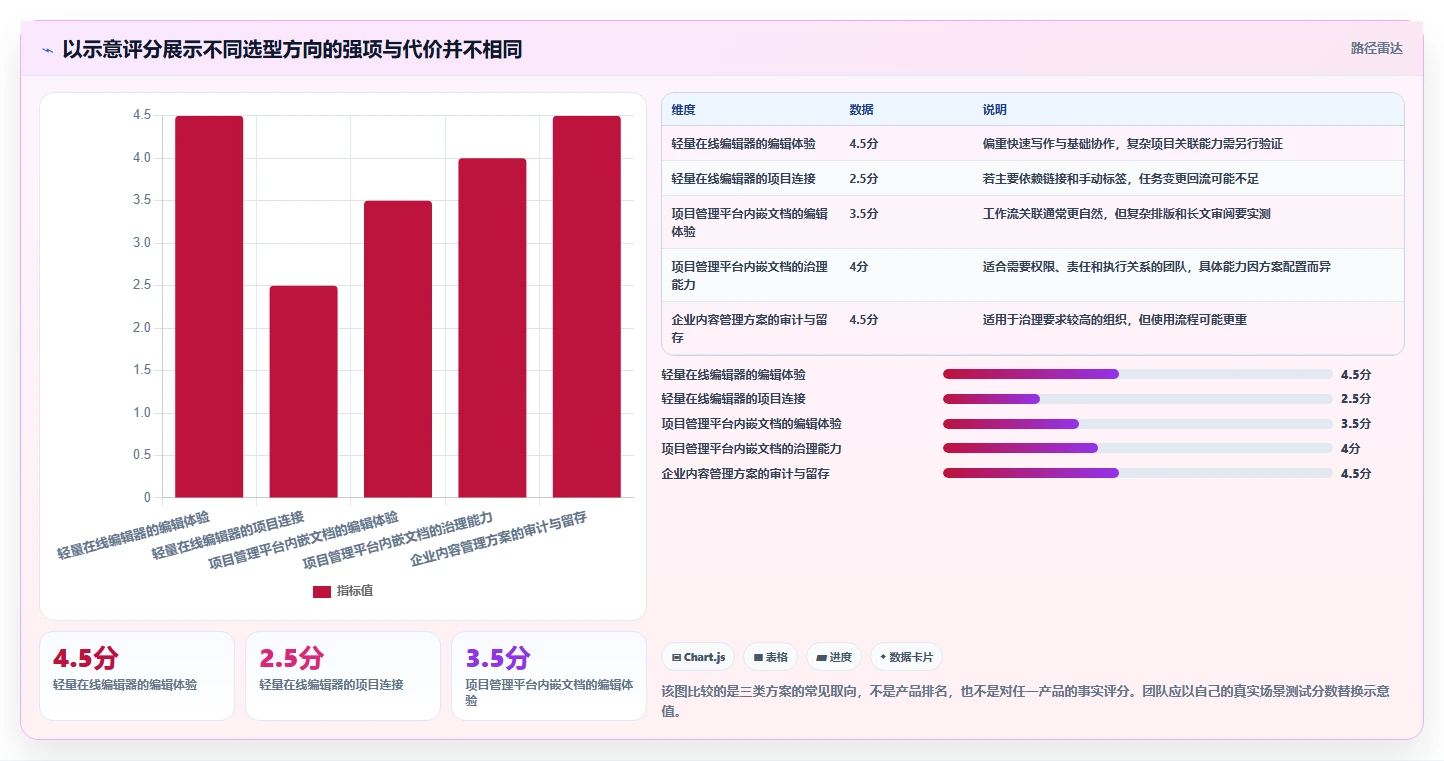The image size is (1444, 761).
Task: Click the x-axis label 轻量在线编辑器的编辑体验
Action: [134, 535]
